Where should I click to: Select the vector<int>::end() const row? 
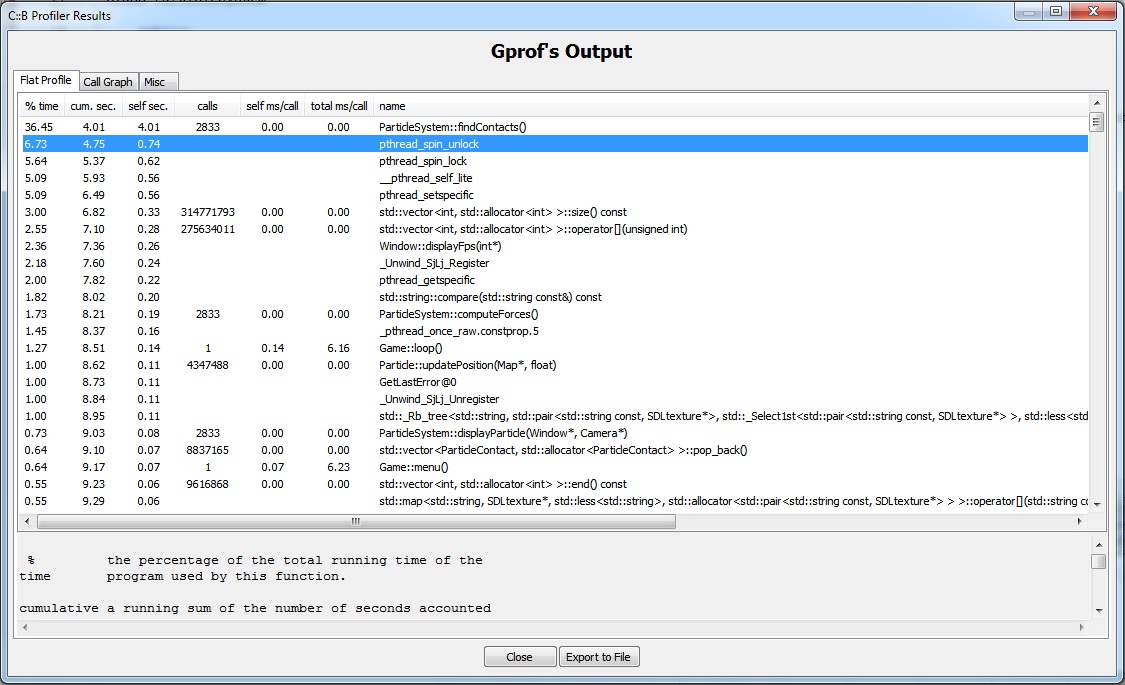pyautogui.click(x=555, y=484)
